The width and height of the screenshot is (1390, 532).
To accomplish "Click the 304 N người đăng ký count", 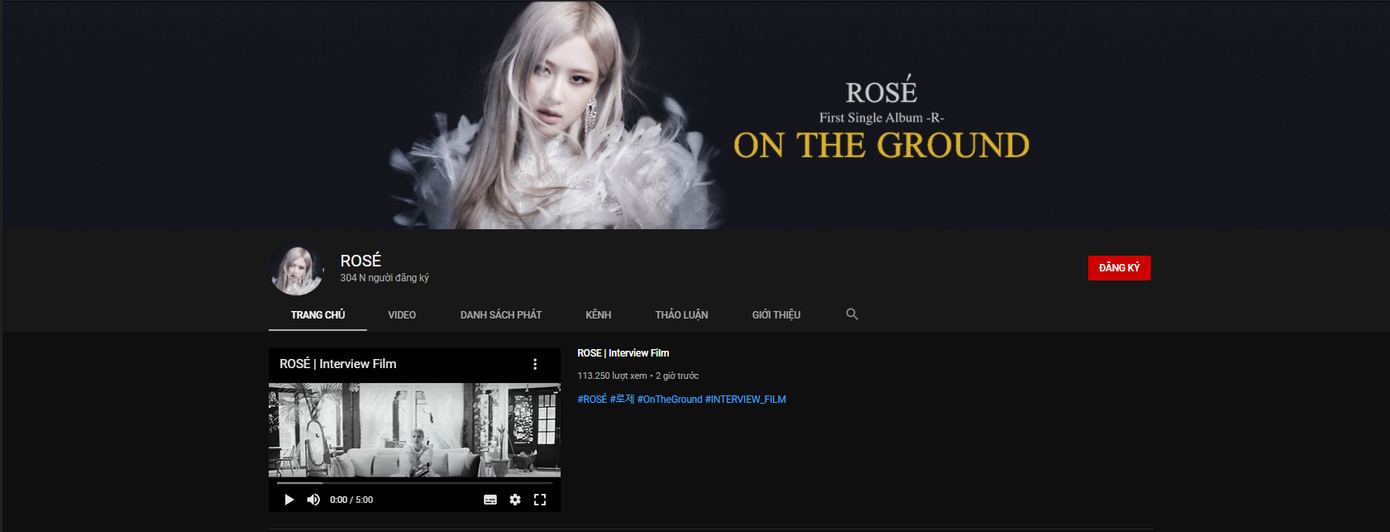I will point(384,278).
